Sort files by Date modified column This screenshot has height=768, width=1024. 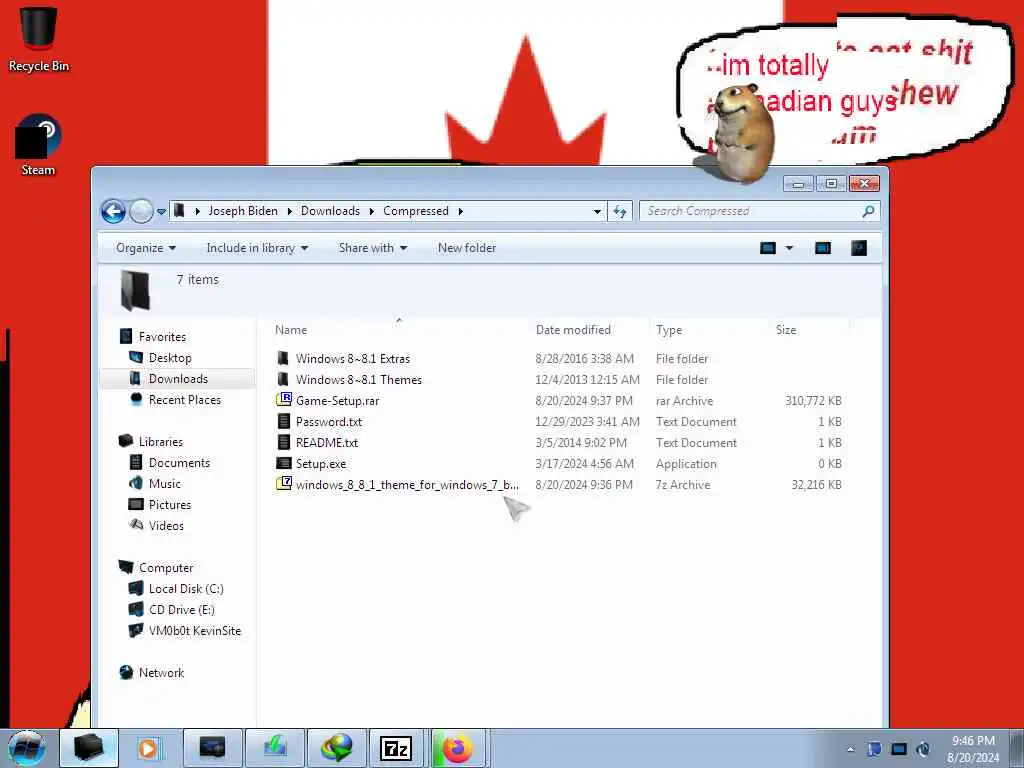573,330
